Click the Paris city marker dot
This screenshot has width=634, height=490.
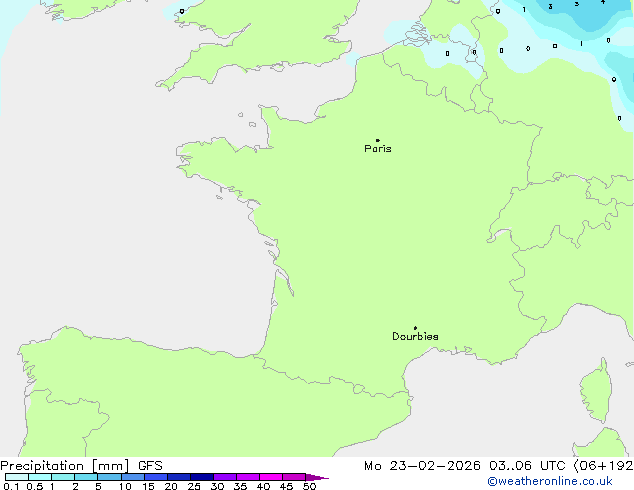(x=377, y=140)
